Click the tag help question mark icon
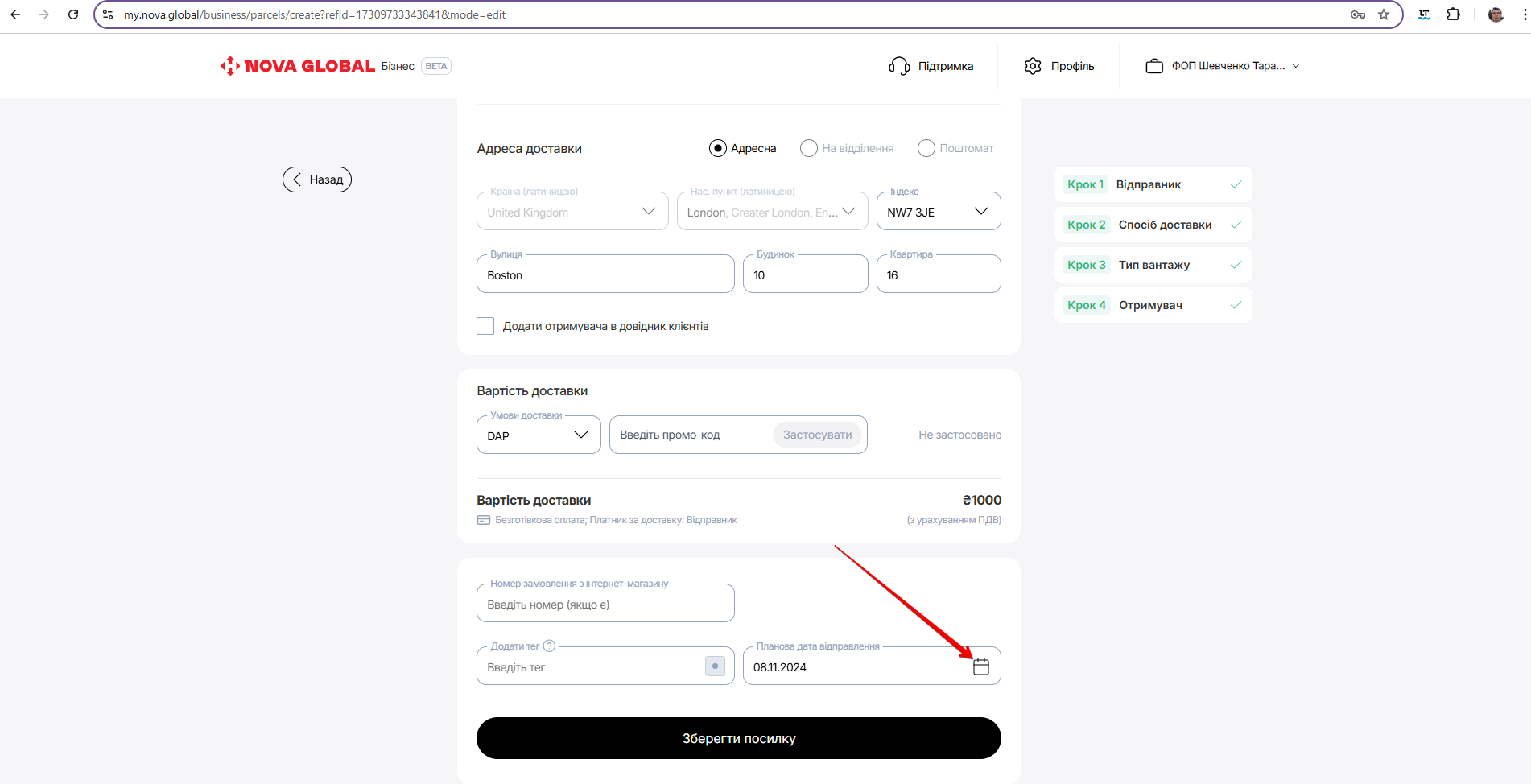The width and height of the screenshot is (1531, 784). coord(549,646)
